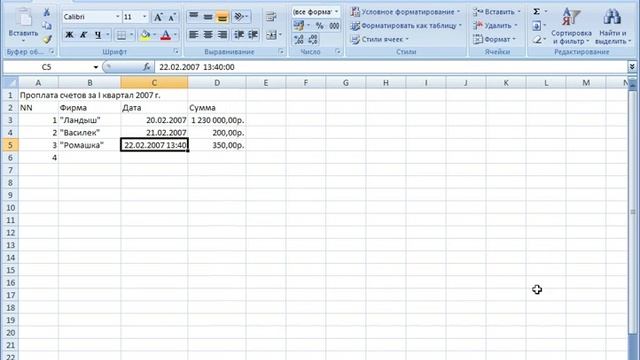Click formula bar showing 22.02.2007 13:40:00
Screen dimensions: 640x360
[391, 67]
